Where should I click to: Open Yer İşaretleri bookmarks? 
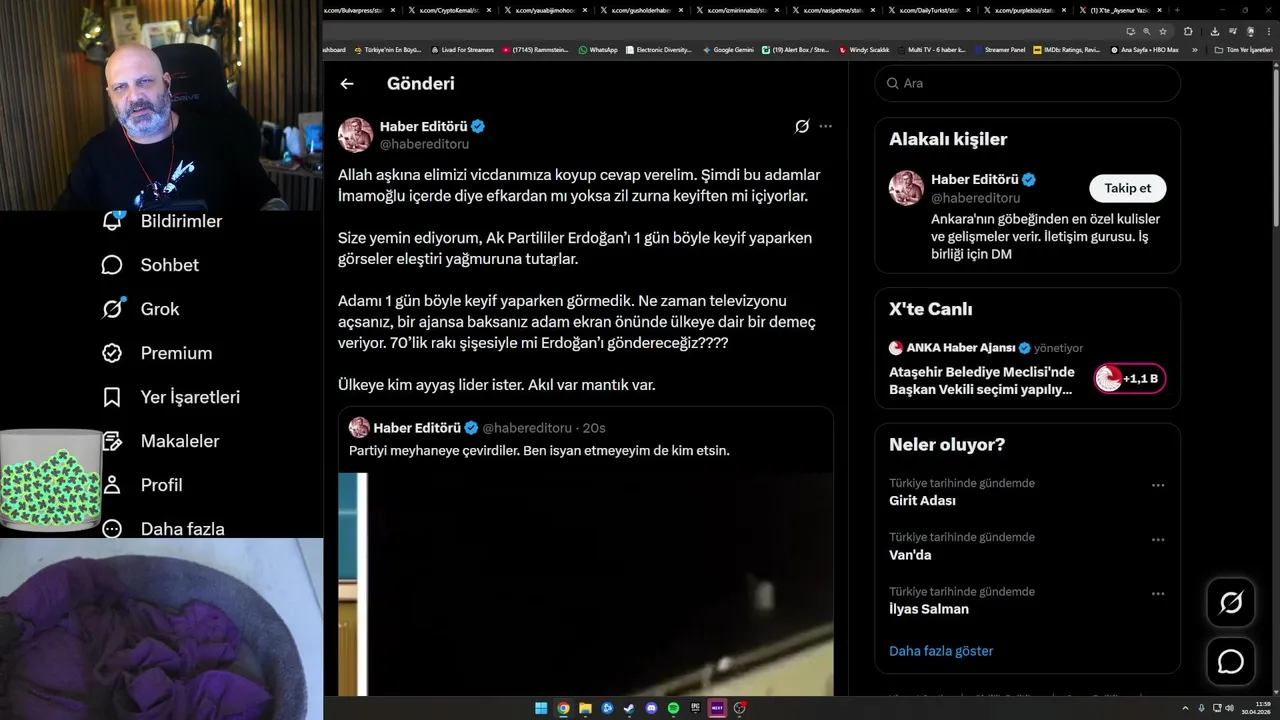click(x=171, y=397)
